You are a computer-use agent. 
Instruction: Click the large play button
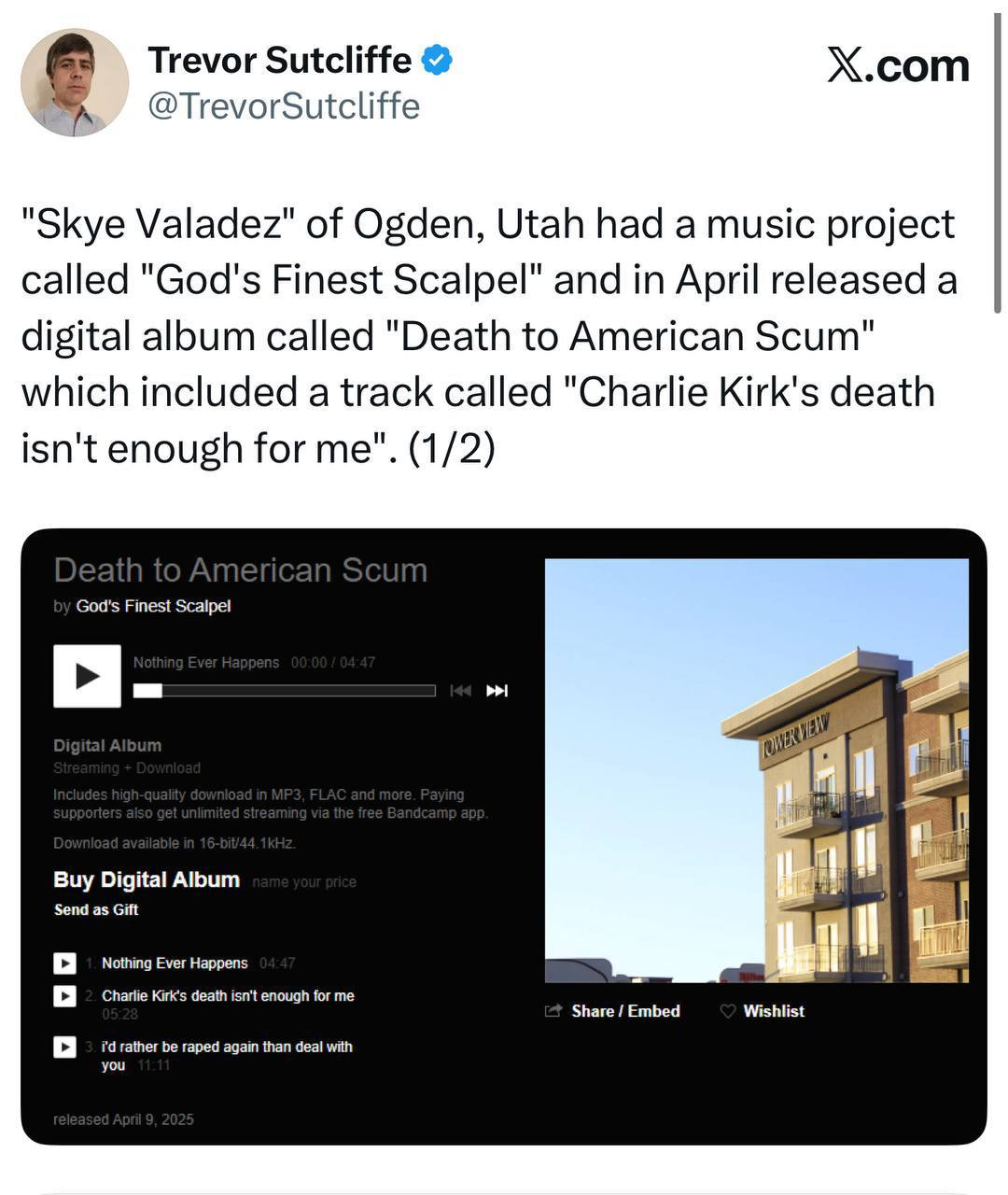tap(87, 676)
